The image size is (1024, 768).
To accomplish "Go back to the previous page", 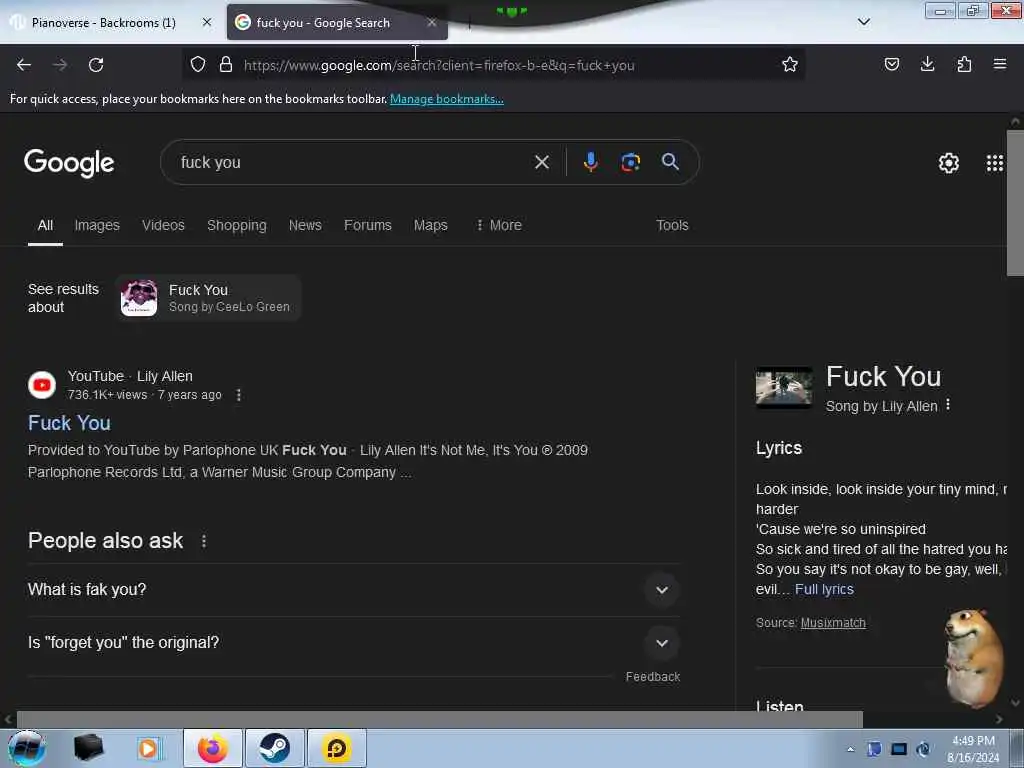I will (24, 65).
